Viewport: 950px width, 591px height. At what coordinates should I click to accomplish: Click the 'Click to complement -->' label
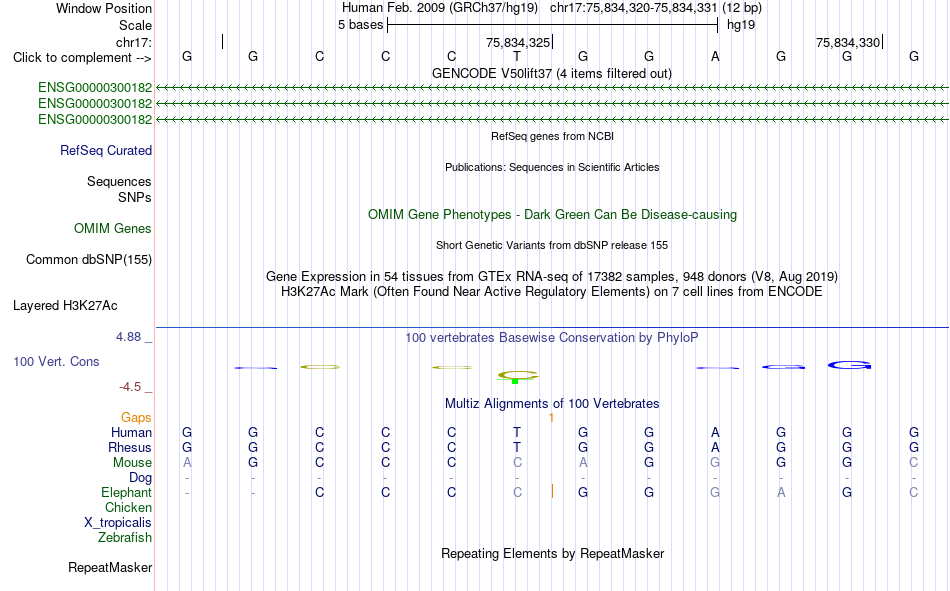click(x=82, y=58)
